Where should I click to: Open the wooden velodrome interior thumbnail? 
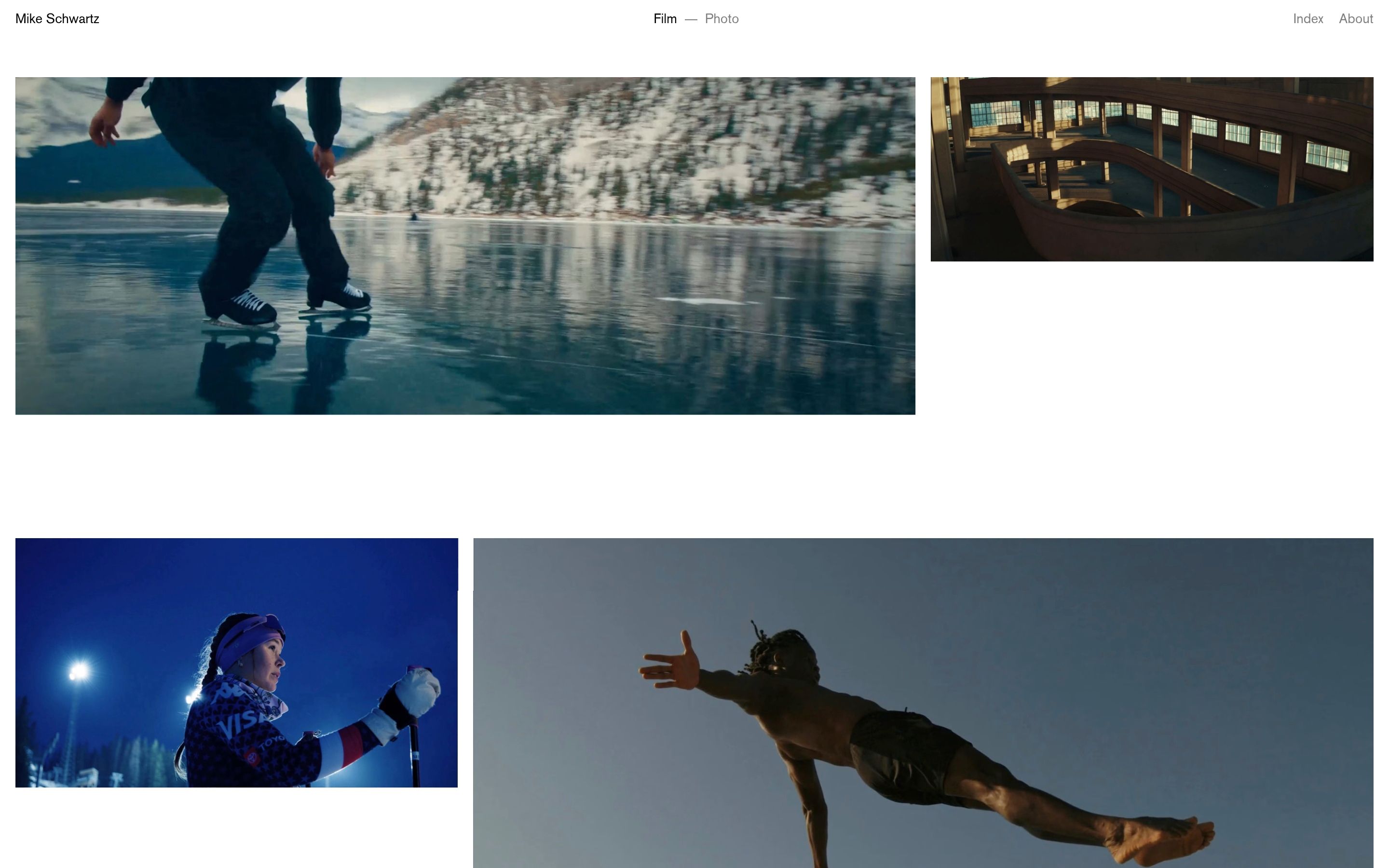click(1151, 169)
